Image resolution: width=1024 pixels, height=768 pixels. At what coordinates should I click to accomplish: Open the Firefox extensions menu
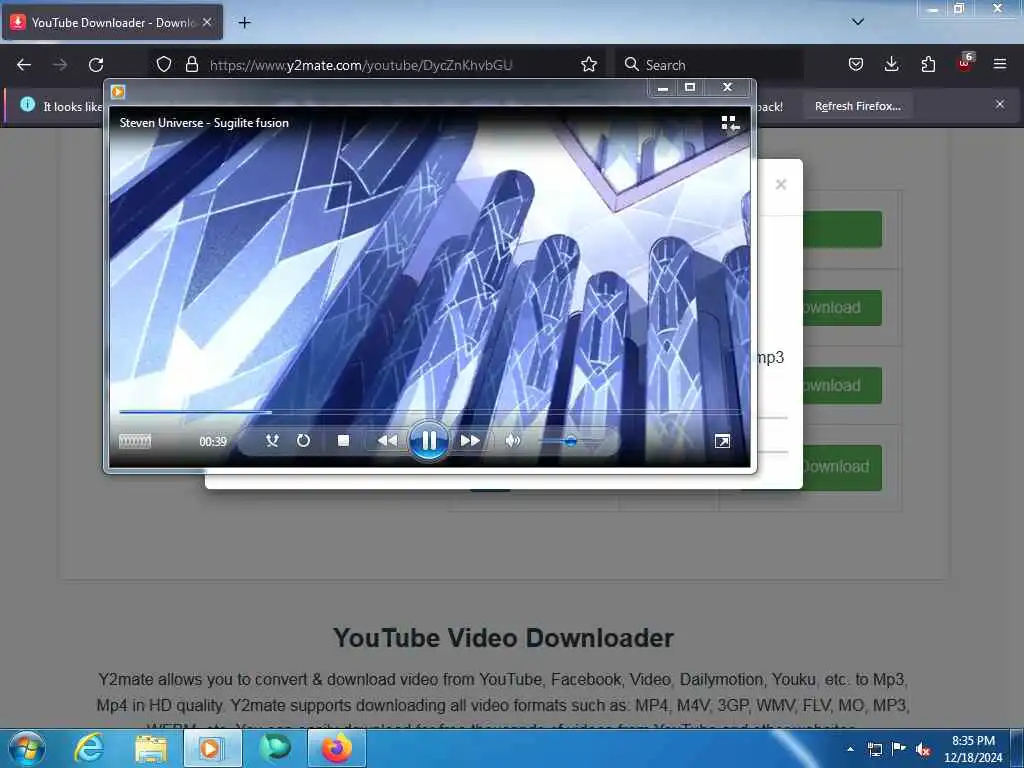928,64
